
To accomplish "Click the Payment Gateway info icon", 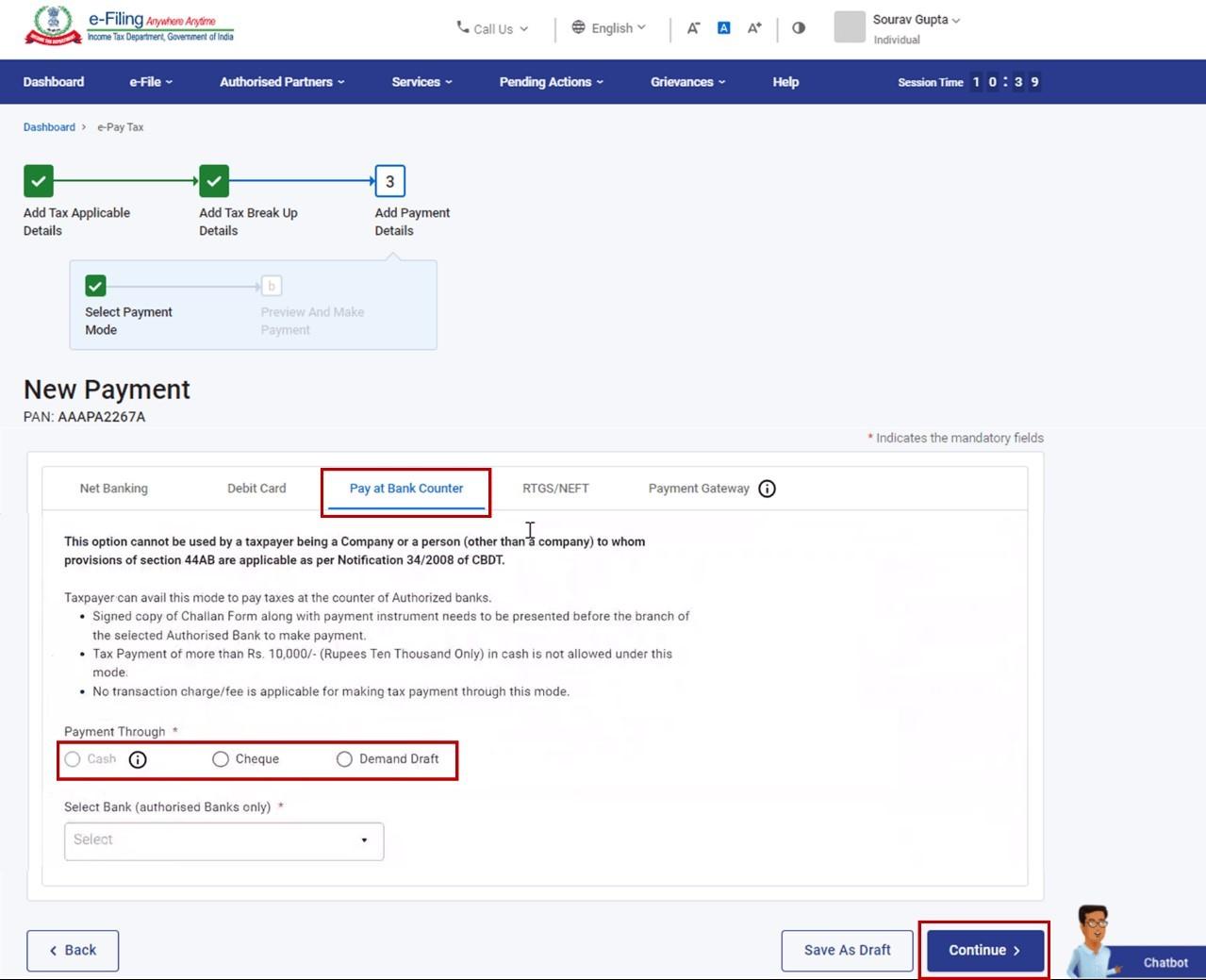I will click(x=767, y=489).
